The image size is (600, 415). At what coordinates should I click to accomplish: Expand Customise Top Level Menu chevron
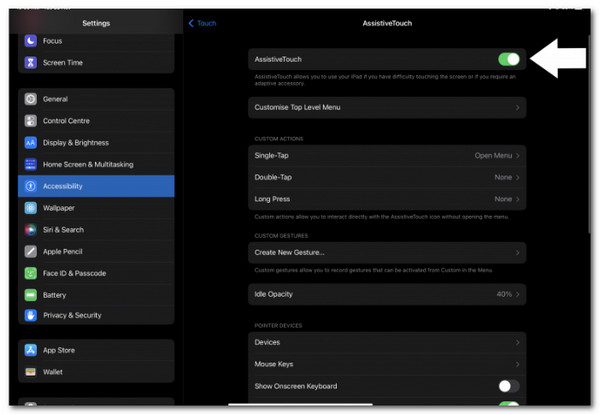coord(517,107)
